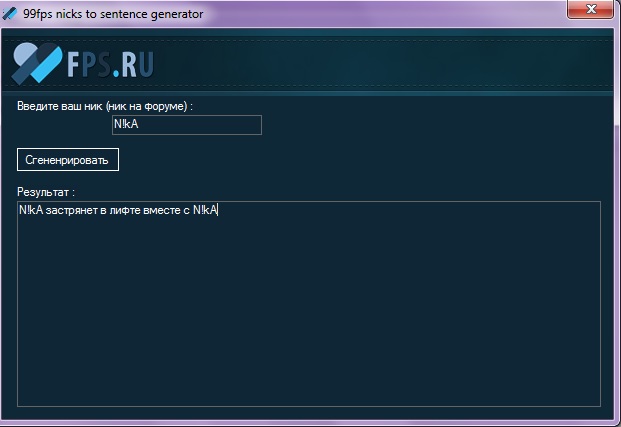Click the window title '99fps nicks to sentence generator'
The image size is (621, 427).
click(x=113, y=14)
